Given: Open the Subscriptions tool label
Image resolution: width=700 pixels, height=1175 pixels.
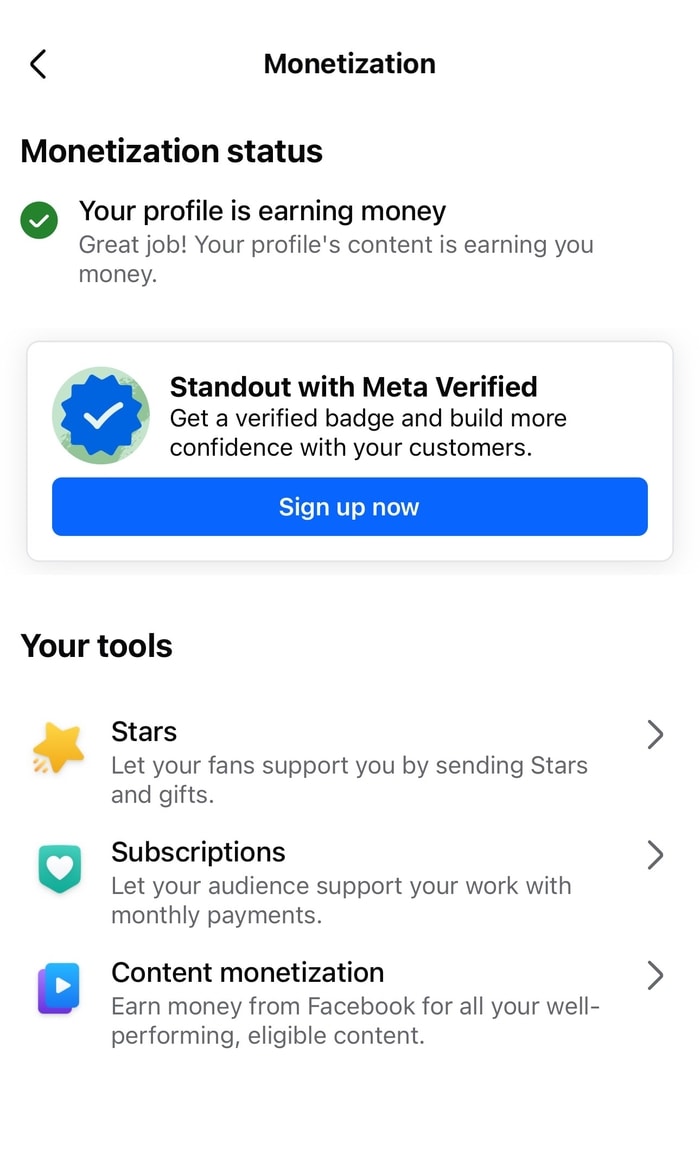Looking at the screenshot, I should (x=198, y=852).
